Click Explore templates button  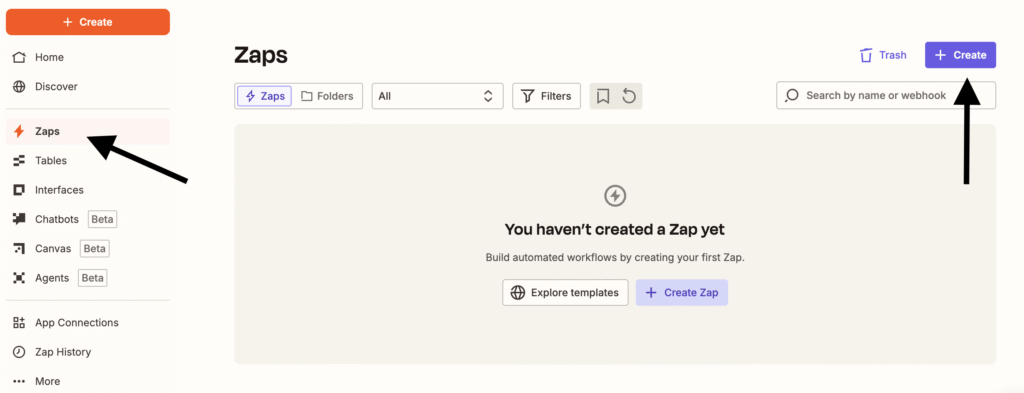[x=565, y=292]
